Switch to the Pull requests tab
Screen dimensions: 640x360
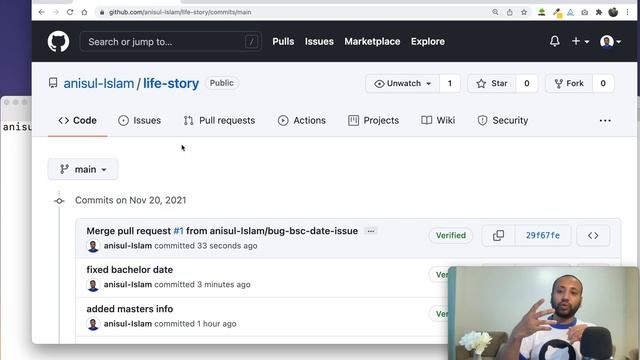point(219,120)
